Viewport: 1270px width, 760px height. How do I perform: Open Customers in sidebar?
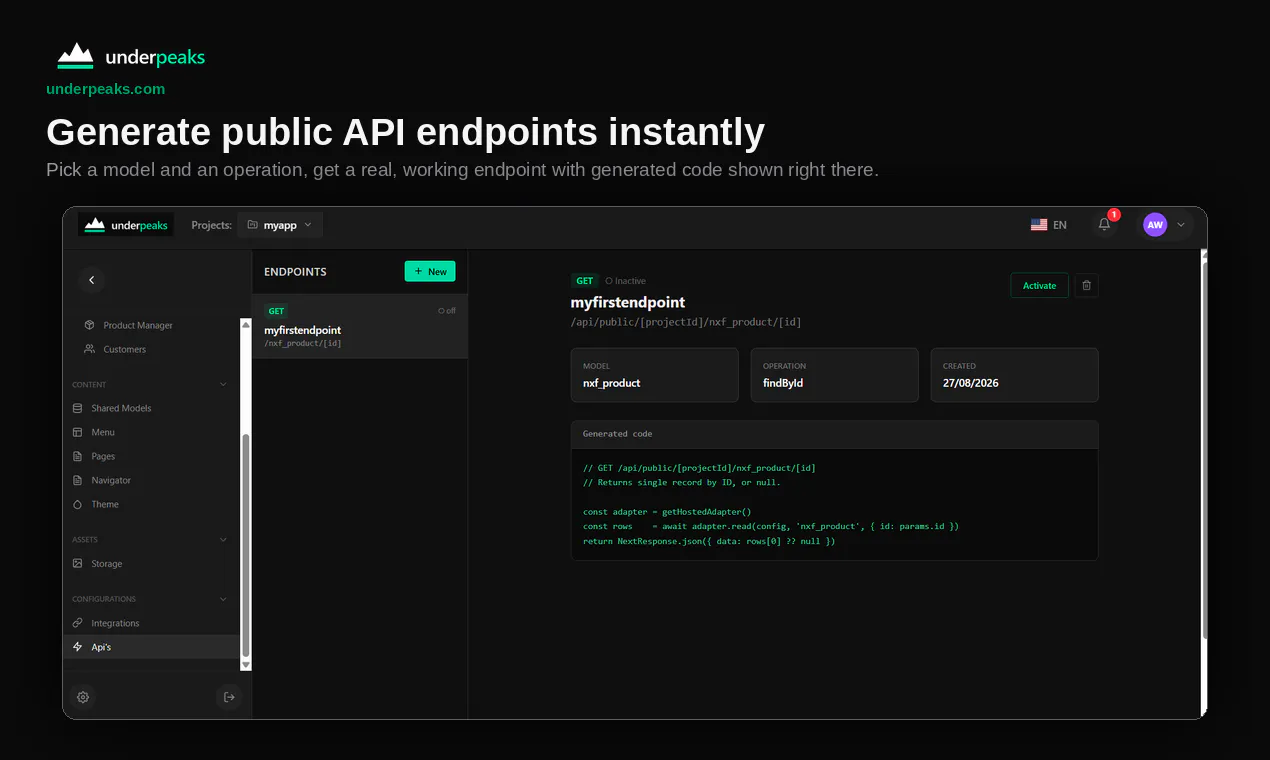tap(125, 349)
